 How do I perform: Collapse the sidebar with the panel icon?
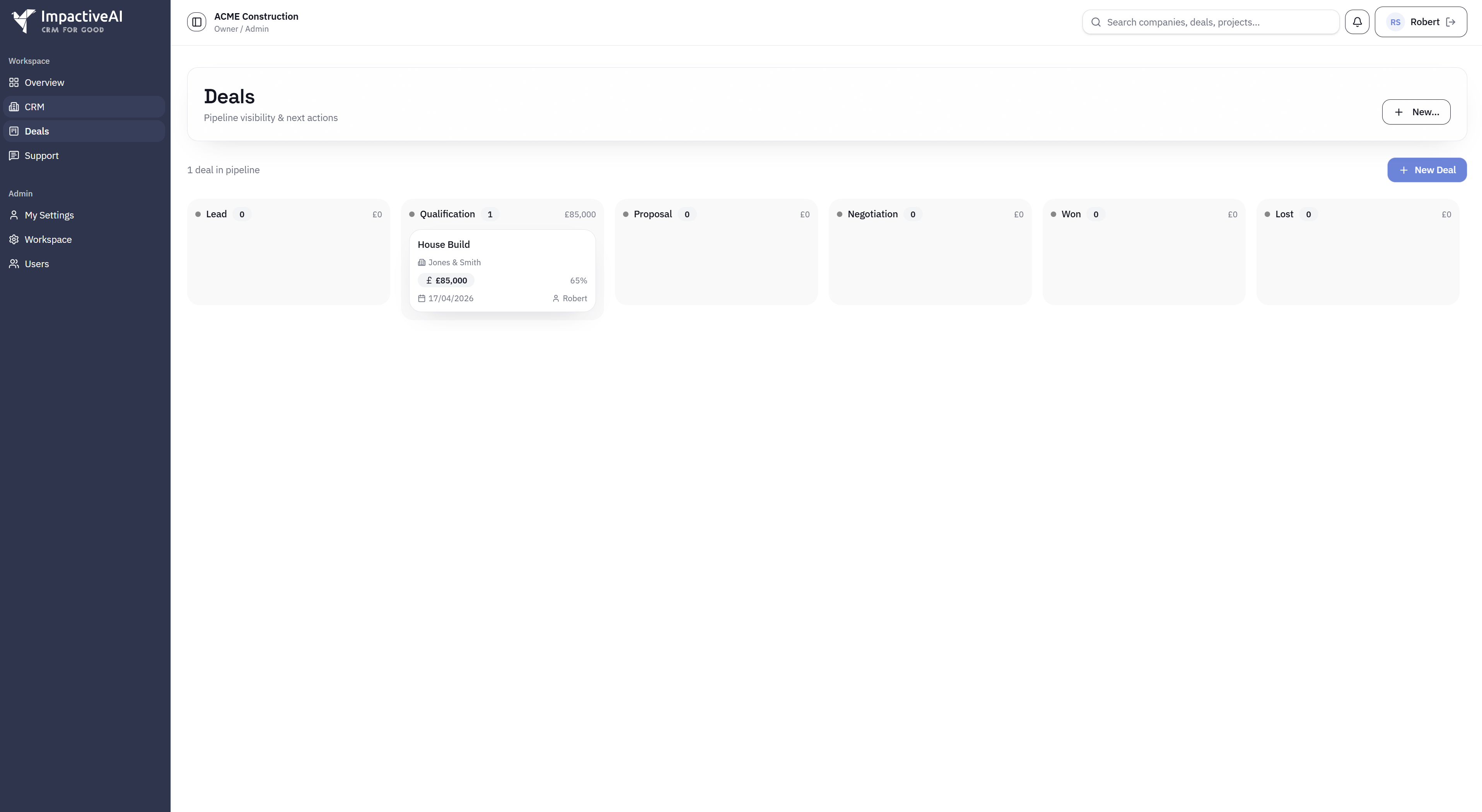click(x=196, y=21)
